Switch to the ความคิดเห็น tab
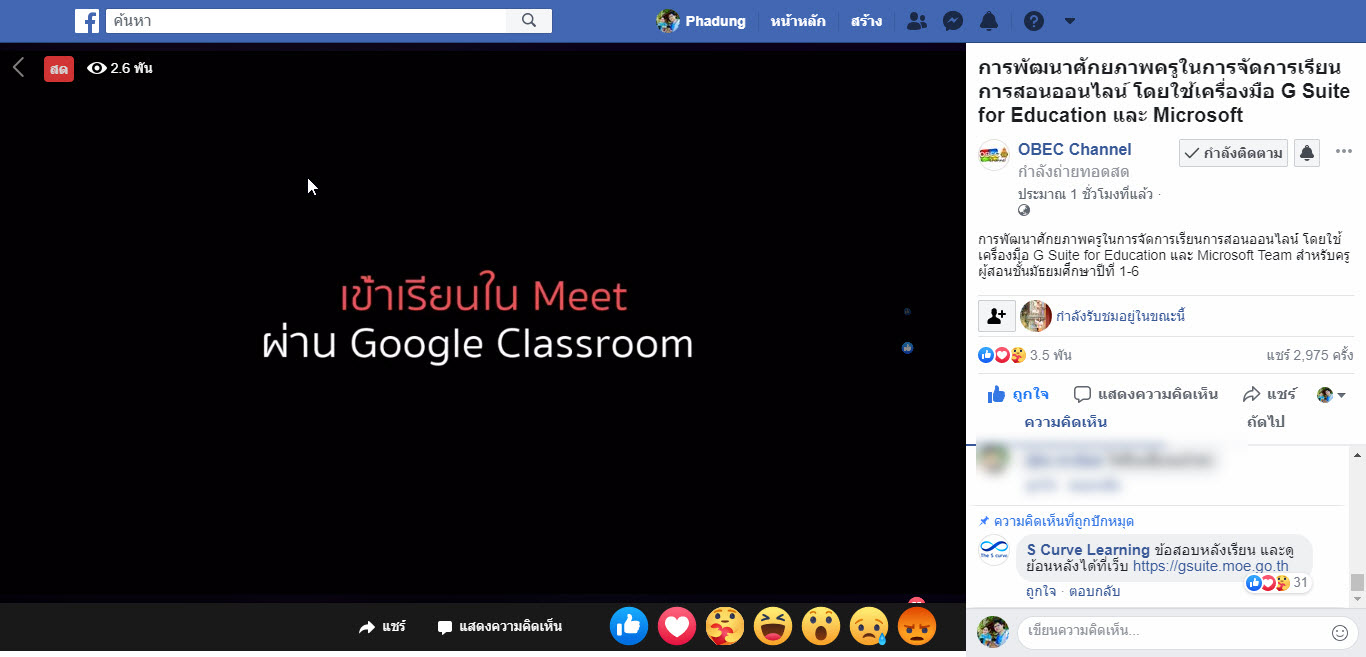This screenshot has width=1366, height=657. coord(1065,422)
